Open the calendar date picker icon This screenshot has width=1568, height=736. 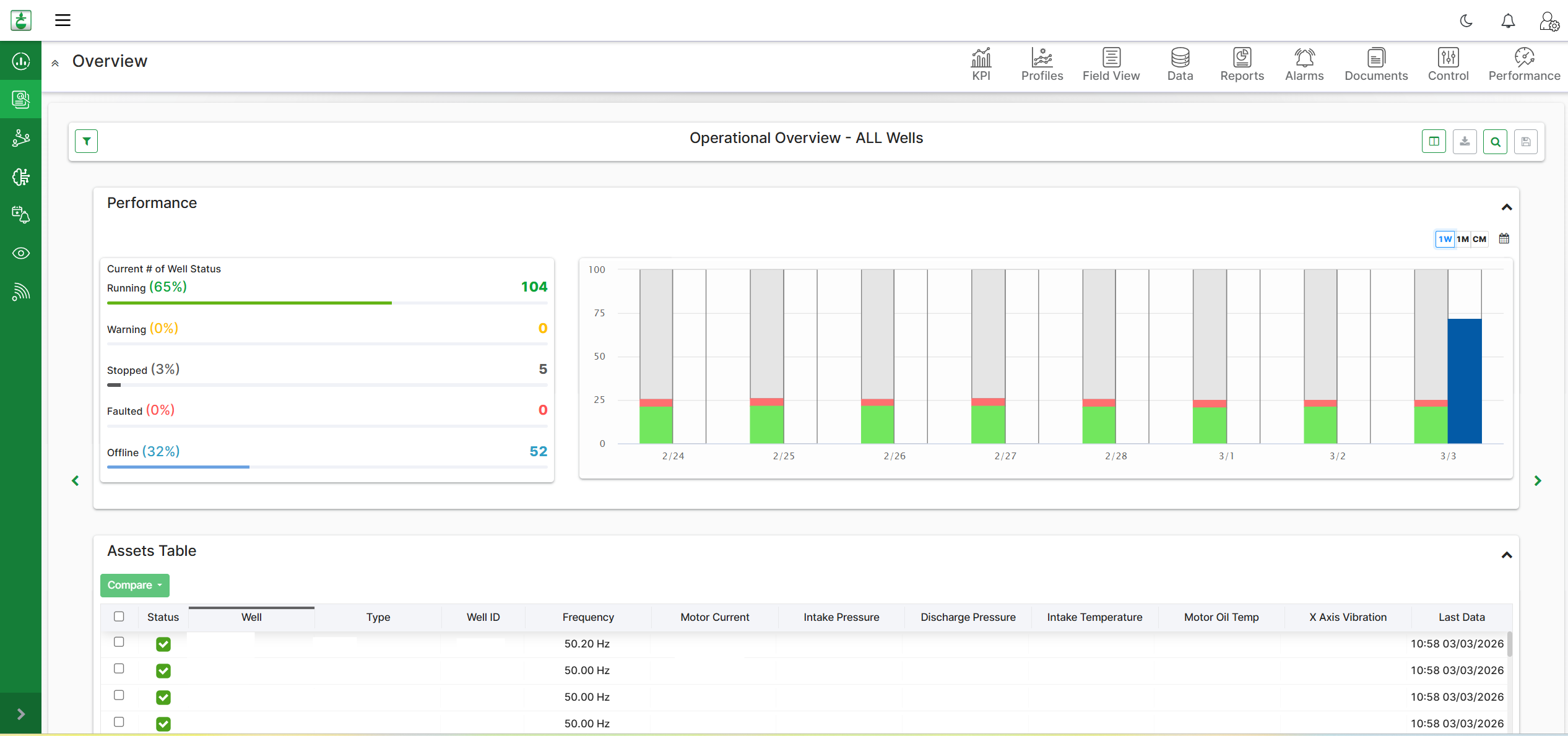coord(1504,239)
